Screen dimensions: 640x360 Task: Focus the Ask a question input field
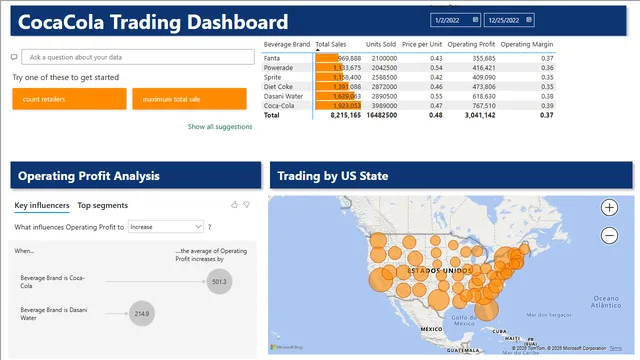pyautogui.click(x=138, y=57)
